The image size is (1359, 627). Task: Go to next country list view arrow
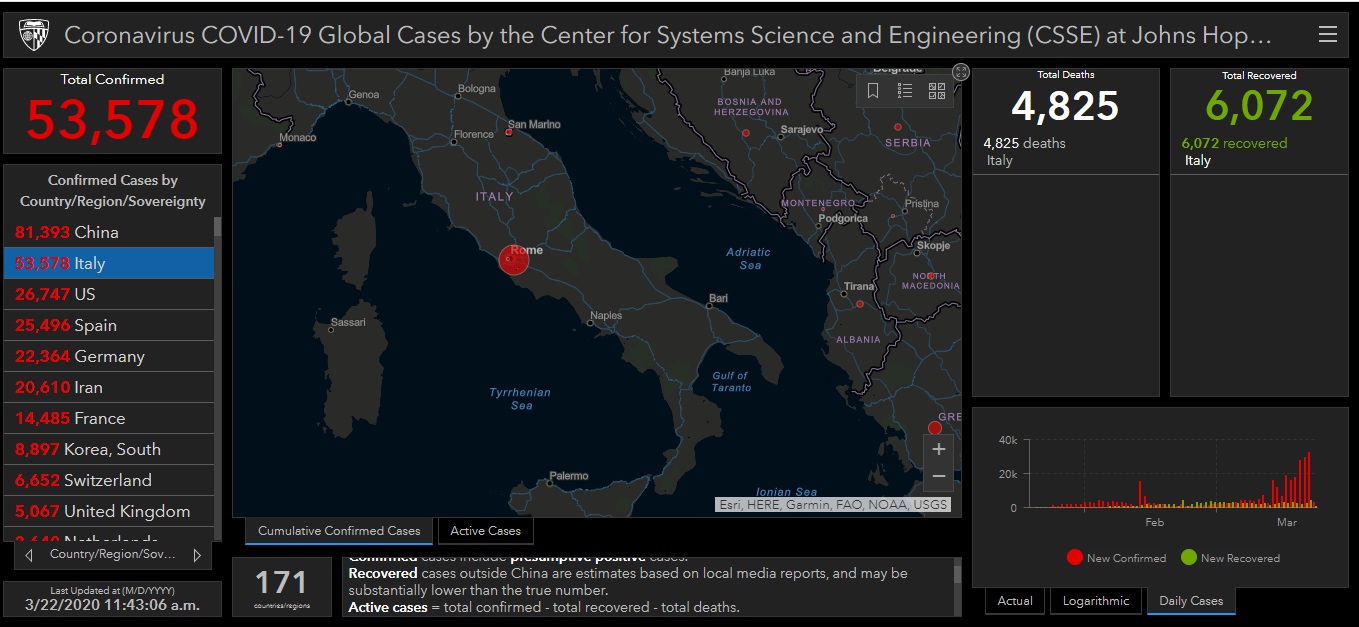[197, 554]
